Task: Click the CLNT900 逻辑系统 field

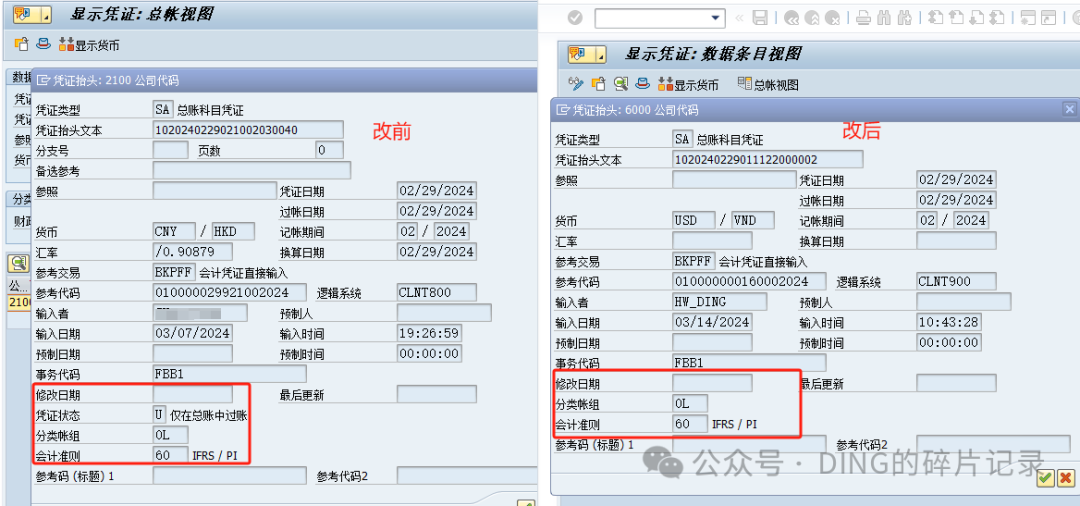Action: pyautogui.click(x=957, y=281)
